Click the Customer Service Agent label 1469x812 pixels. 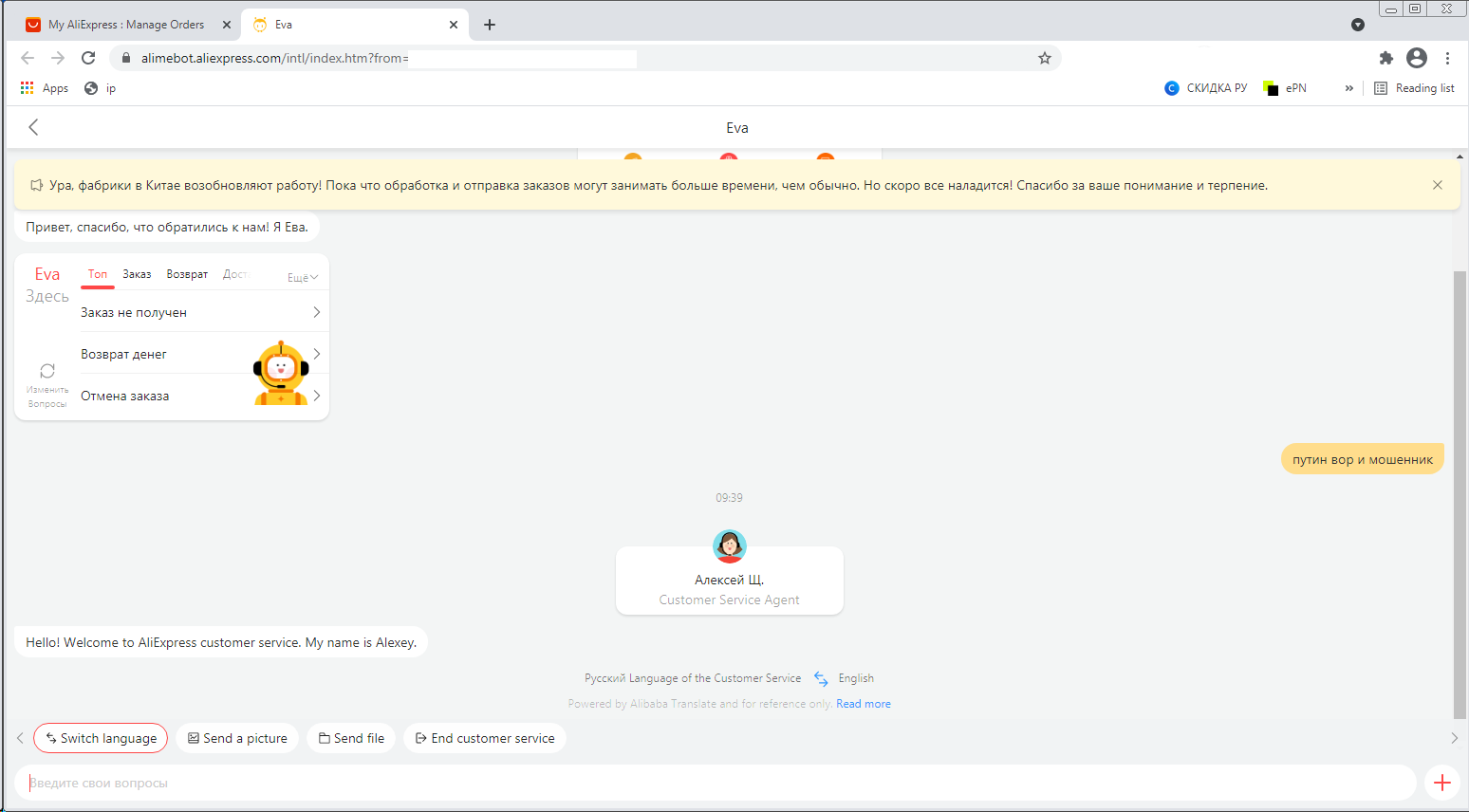(x=730, y=600)
